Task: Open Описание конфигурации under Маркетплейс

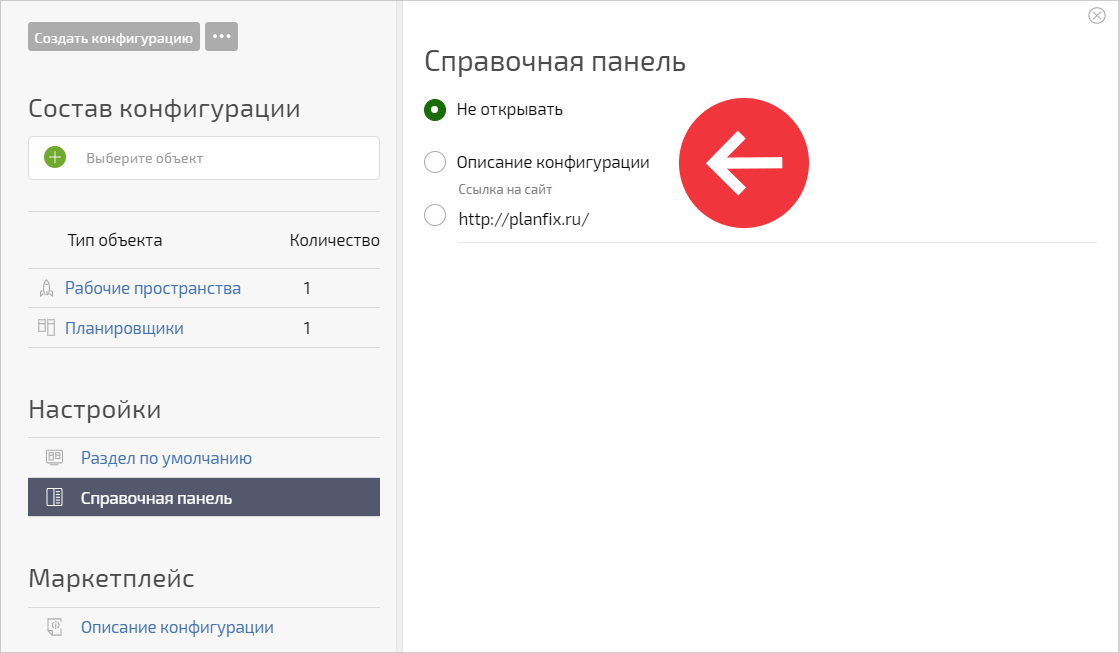Action: coord(177,627)
